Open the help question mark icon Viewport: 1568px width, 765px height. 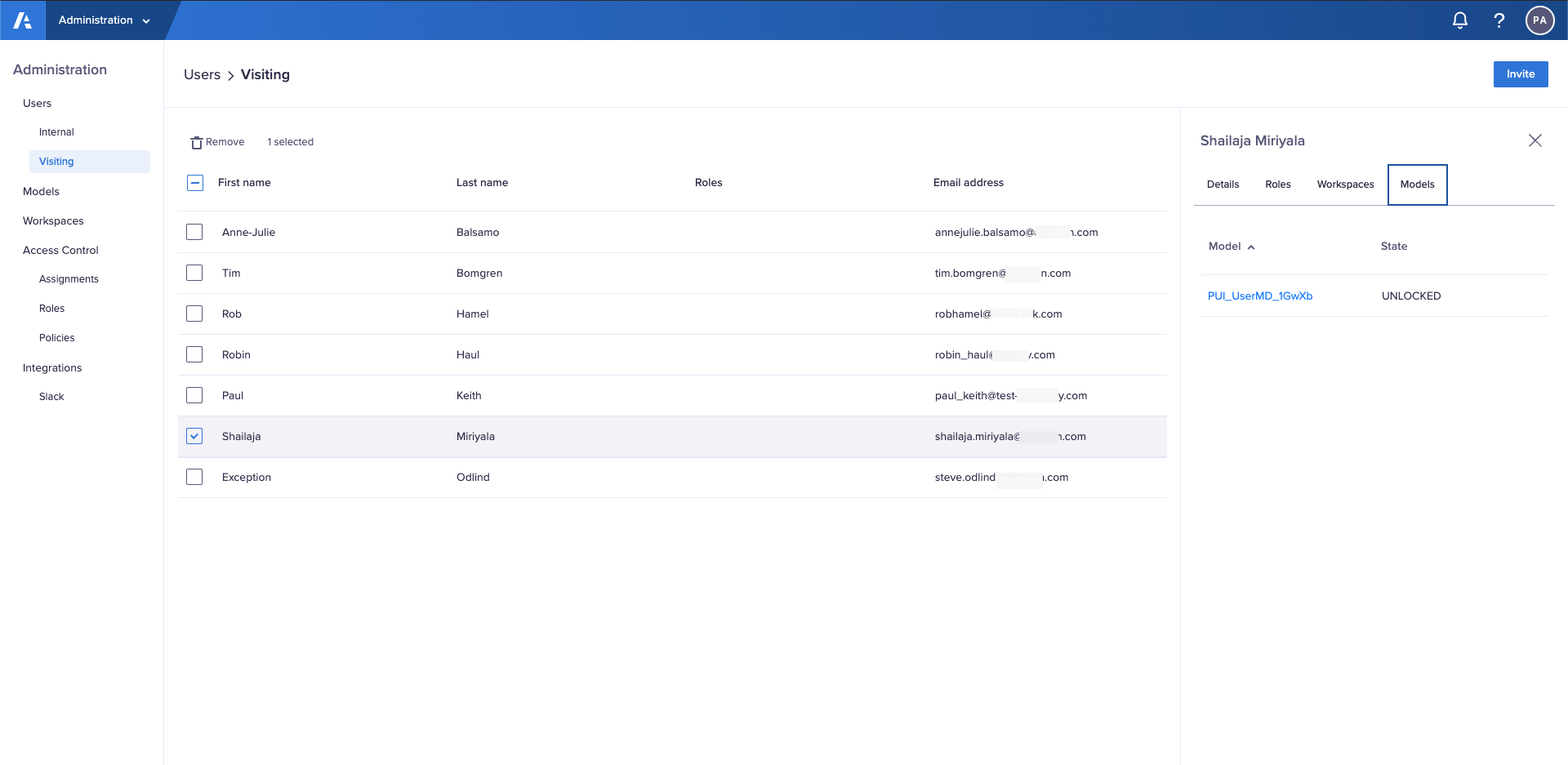(1499, 20)
